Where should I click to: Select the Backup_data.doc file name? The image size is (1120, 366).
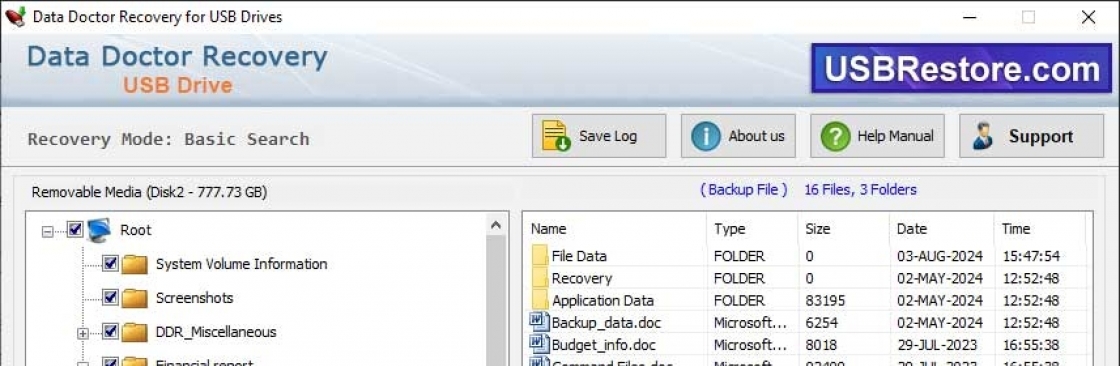606,322
